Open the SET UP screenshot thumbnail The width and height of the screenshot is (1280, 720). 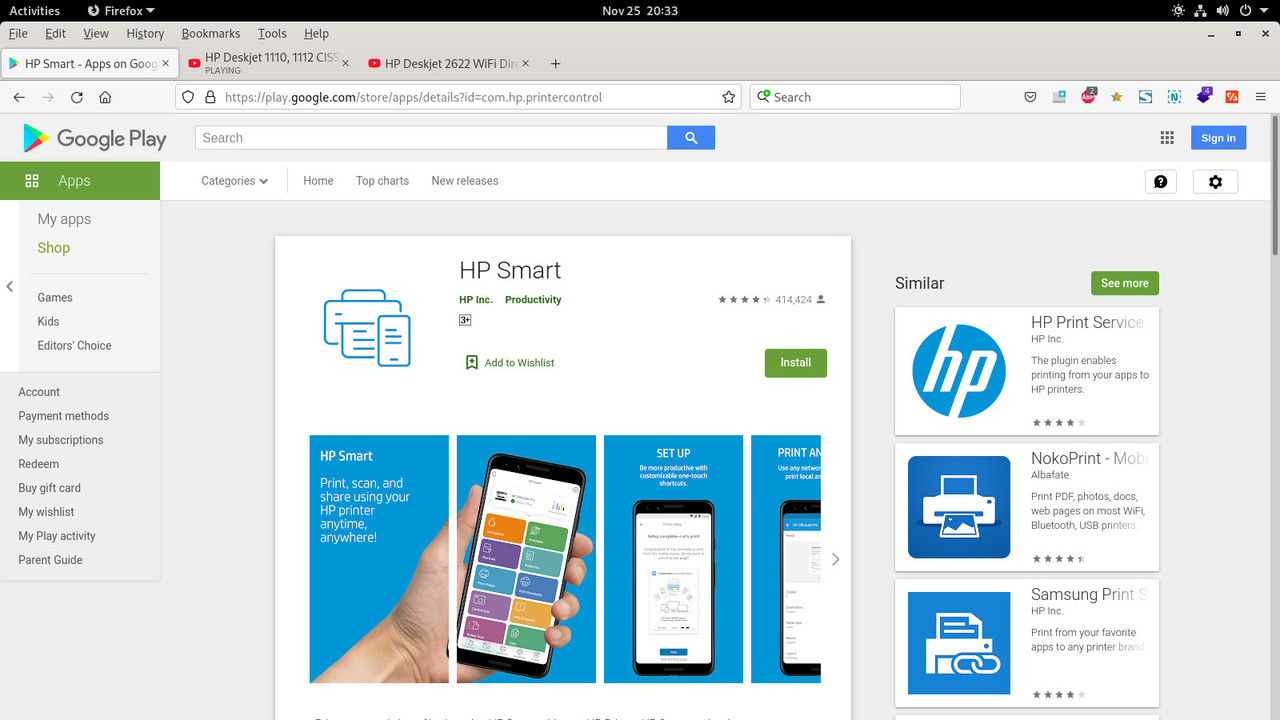(673, 559)
